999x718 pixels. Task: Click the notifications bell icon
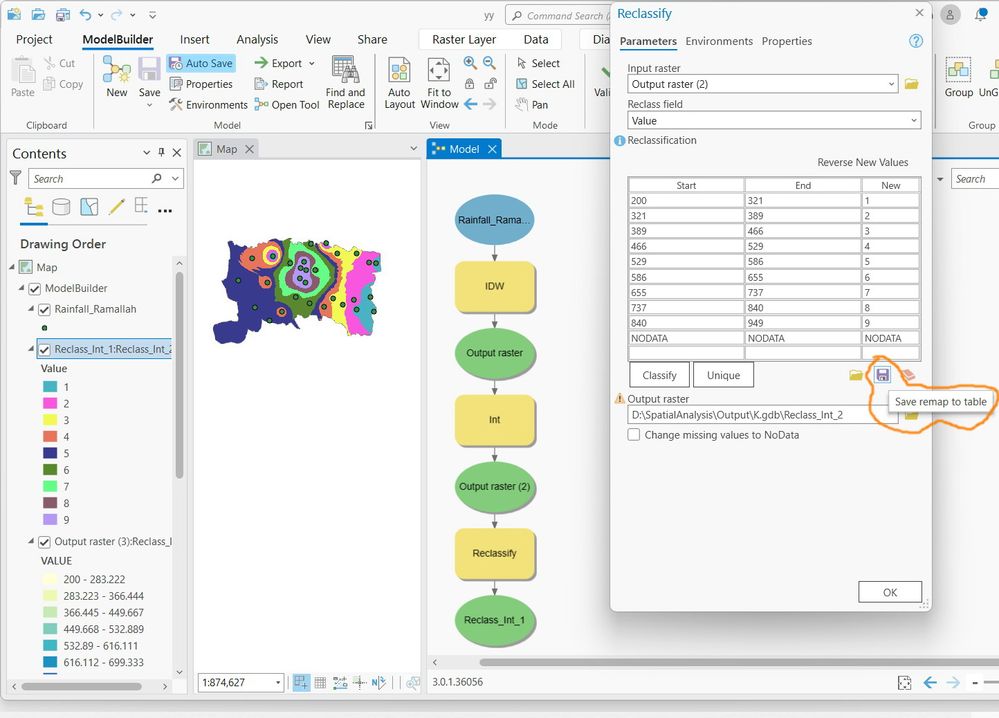pyautogui.click(x=981, y=14)
